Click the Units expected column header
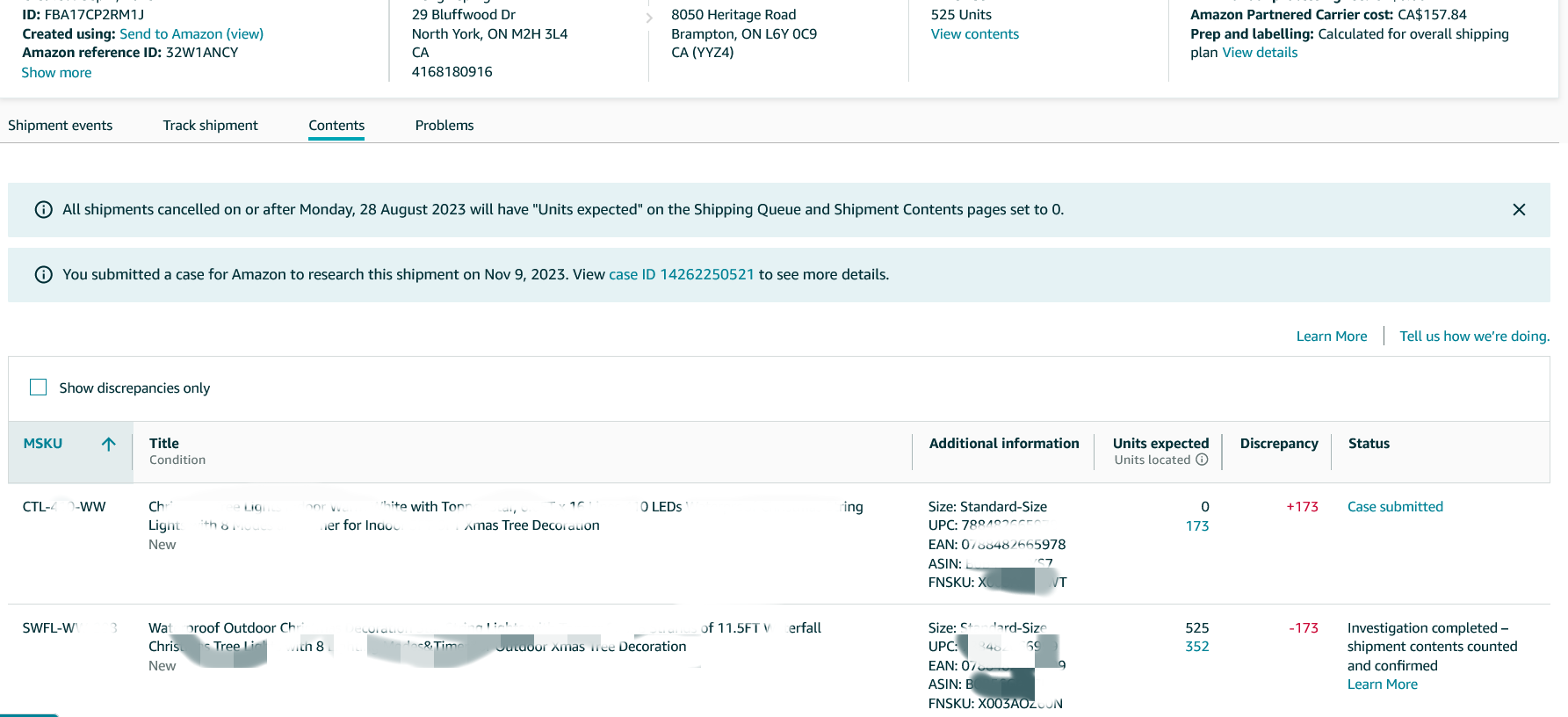This screenshot has width=1568, height=717. point(1160,444)
